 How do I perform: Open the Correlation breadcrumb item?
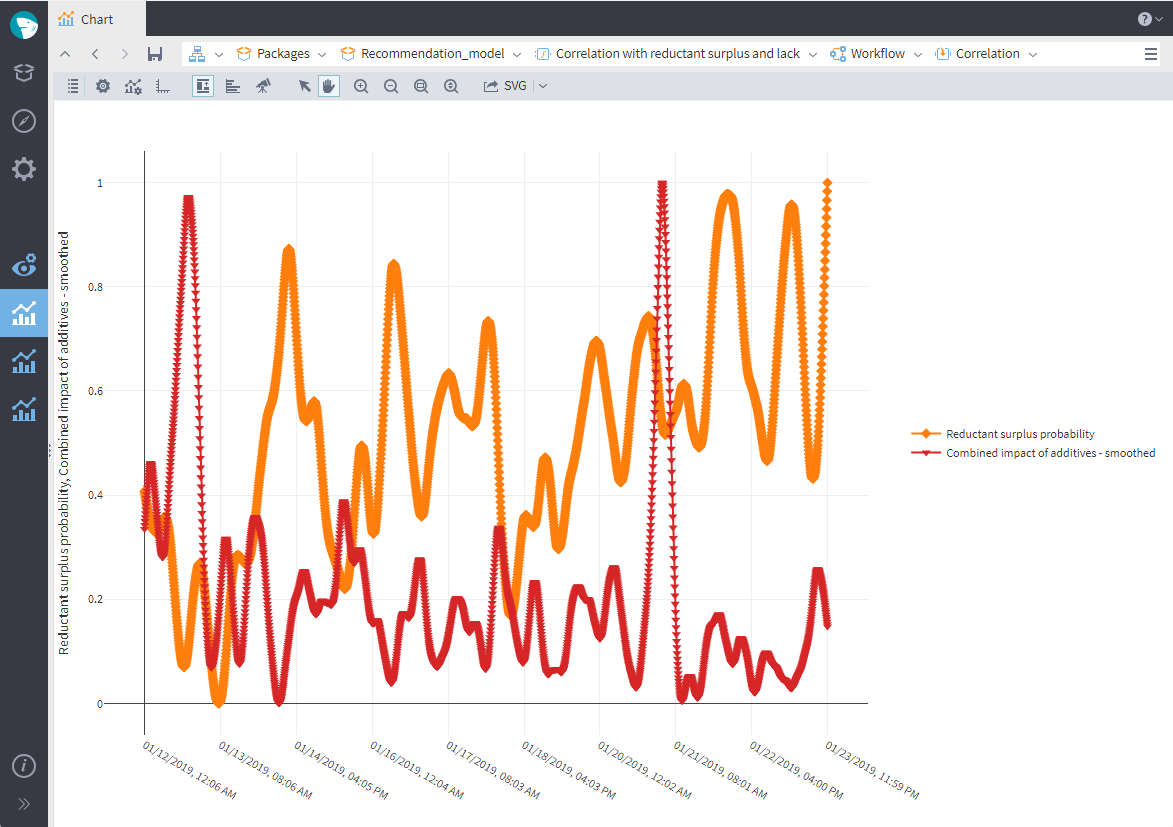point(978,54)
